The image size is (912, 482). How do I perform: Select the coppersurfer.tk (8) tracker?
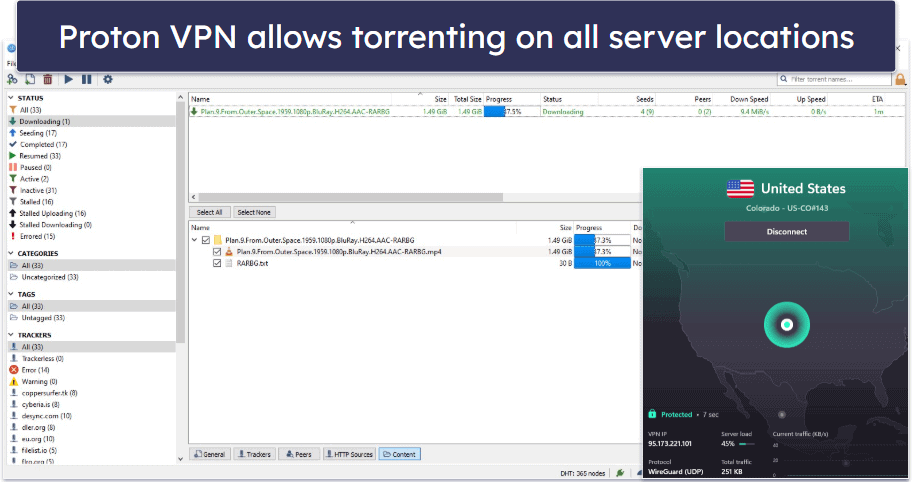coord(49,393)
